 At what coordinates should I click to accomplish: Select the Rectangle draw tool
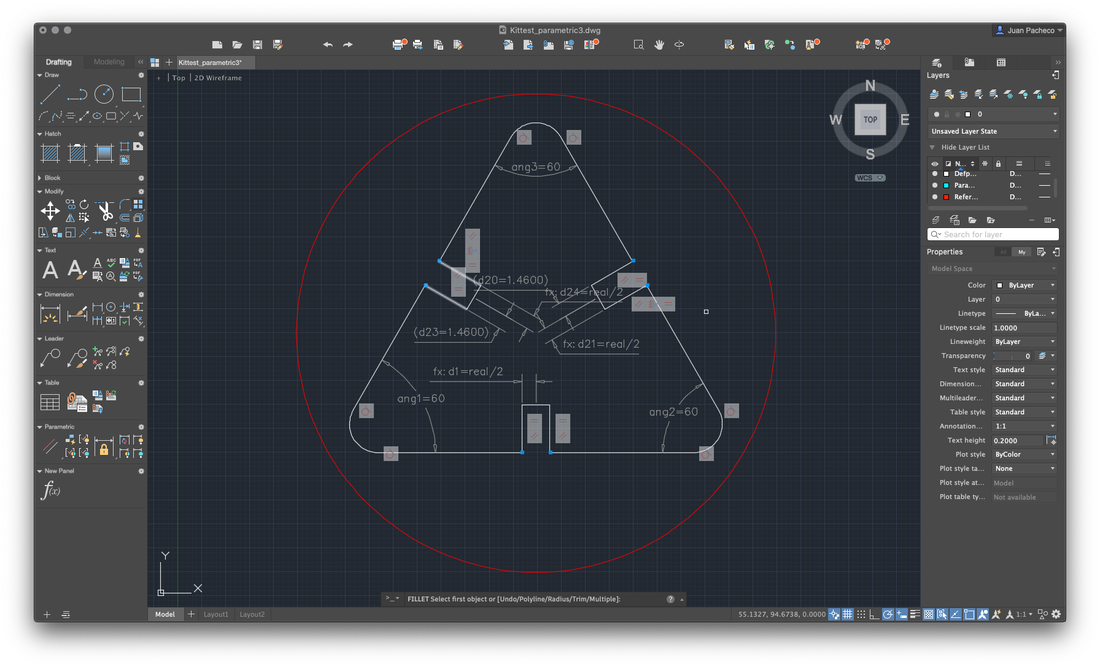131,94
